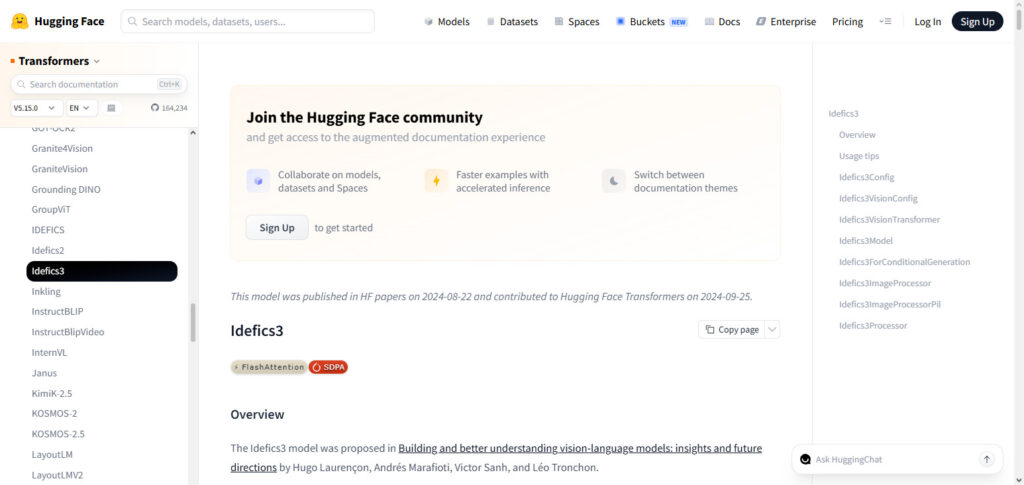
Task: Open InstructBLIP in sidebar
Action: click(x=57, y=311)
